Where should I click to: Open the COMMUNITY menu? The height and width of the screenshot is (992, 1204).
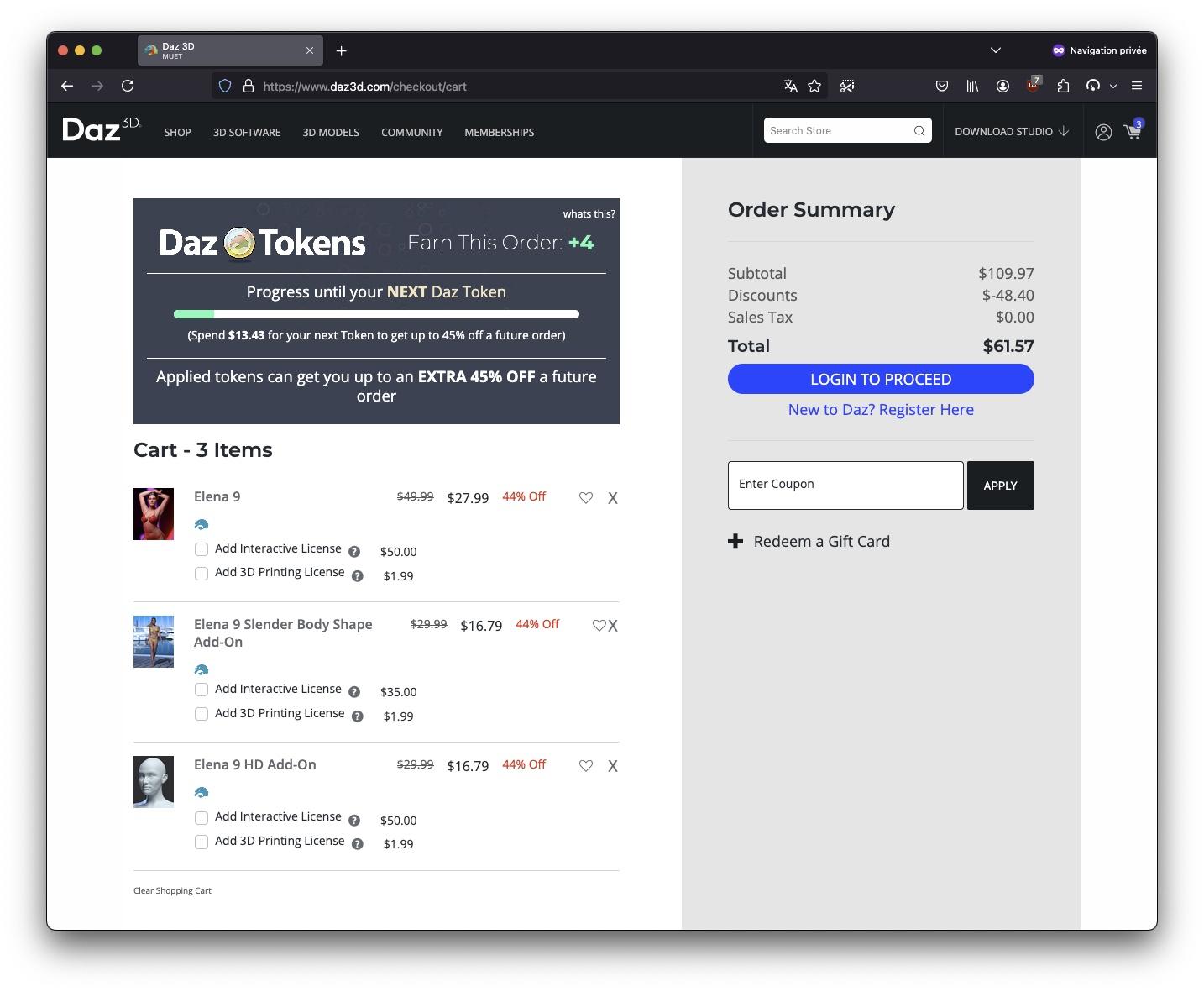pyautogui.click(x=411, y=132)
